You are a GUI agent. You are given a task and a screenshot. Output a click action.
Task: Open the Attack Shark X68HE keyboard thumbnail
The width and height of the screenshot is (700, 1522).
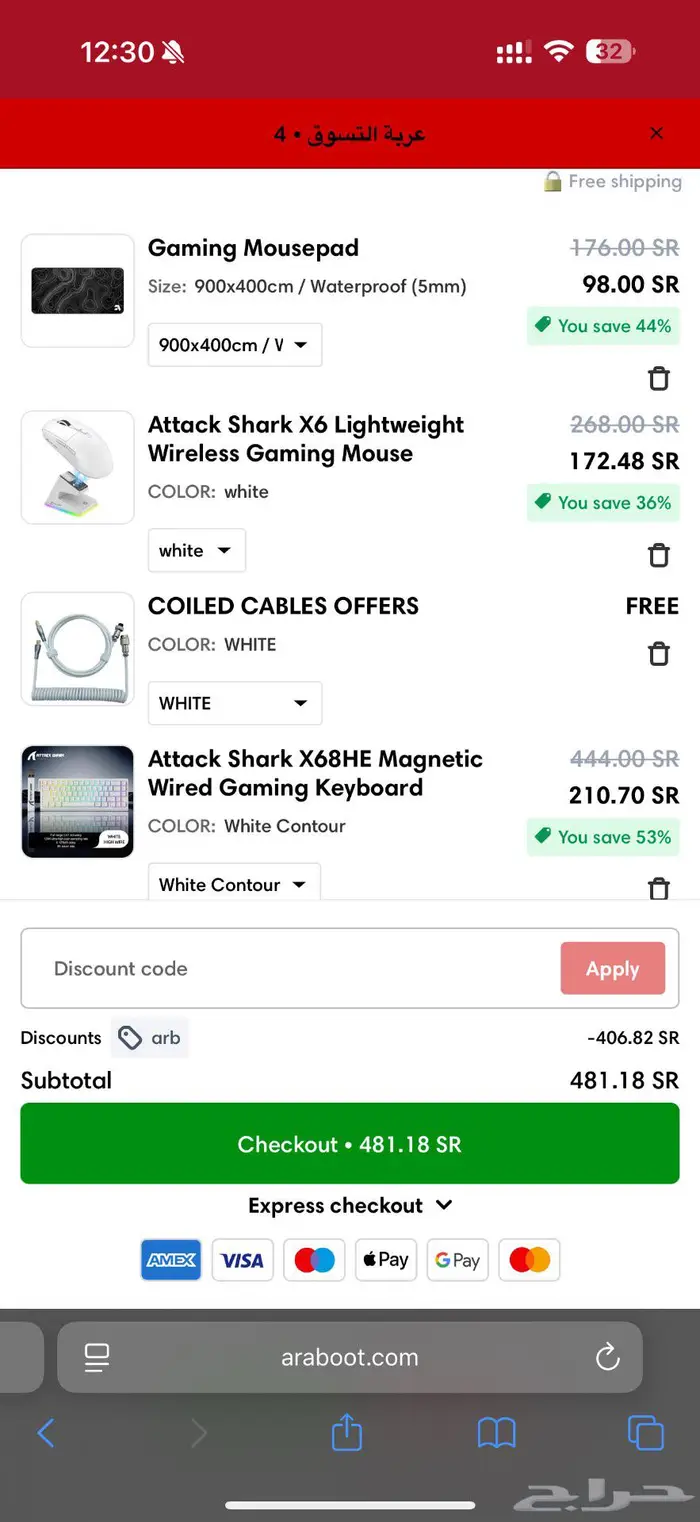(x=78, y=802)
